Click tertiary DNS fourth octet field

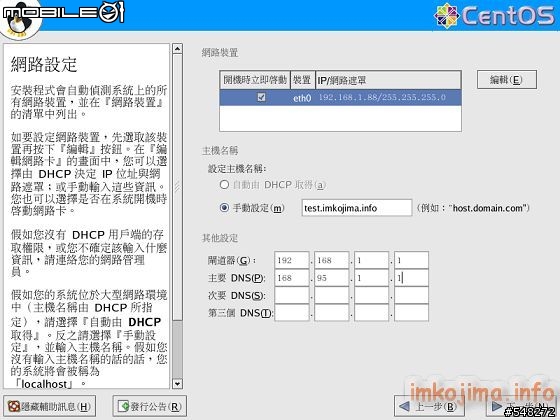click(x=411, y=312)
